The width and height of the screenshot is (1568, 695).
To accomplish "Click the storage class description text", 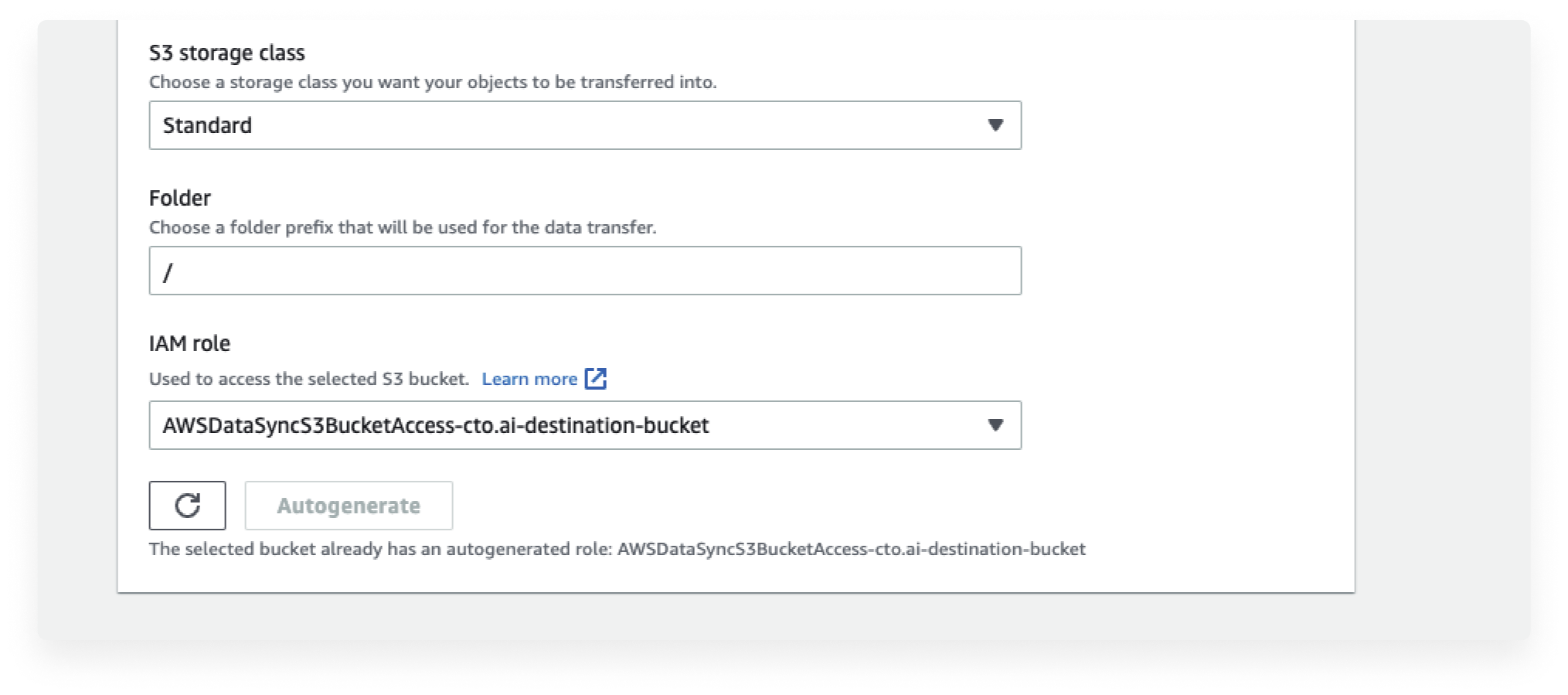I will click(x=433, y=82).
